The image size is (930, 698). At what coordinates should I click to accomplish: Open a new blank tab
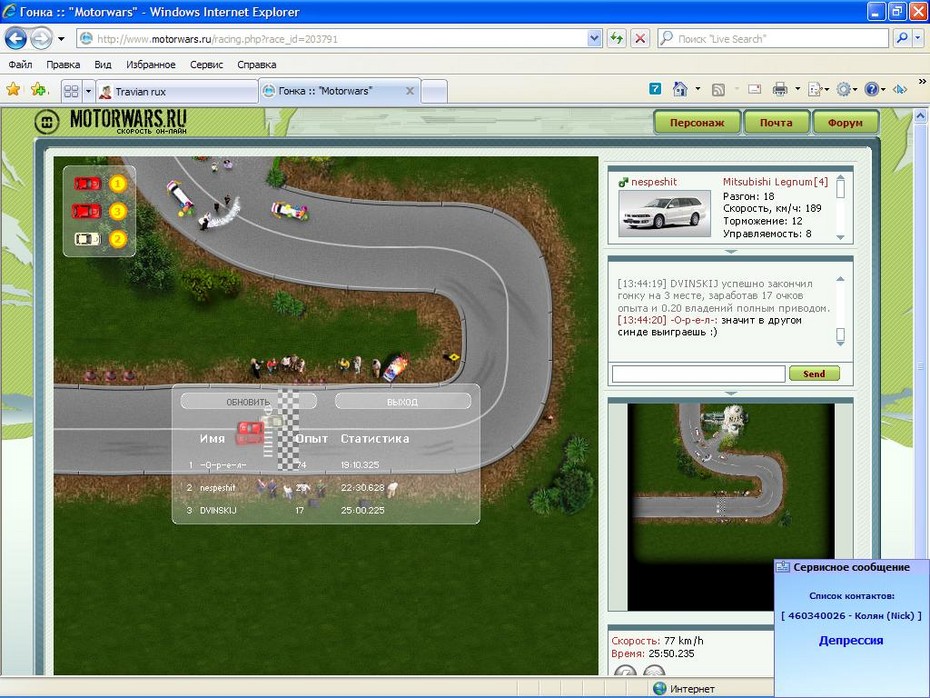pos(435,91)
